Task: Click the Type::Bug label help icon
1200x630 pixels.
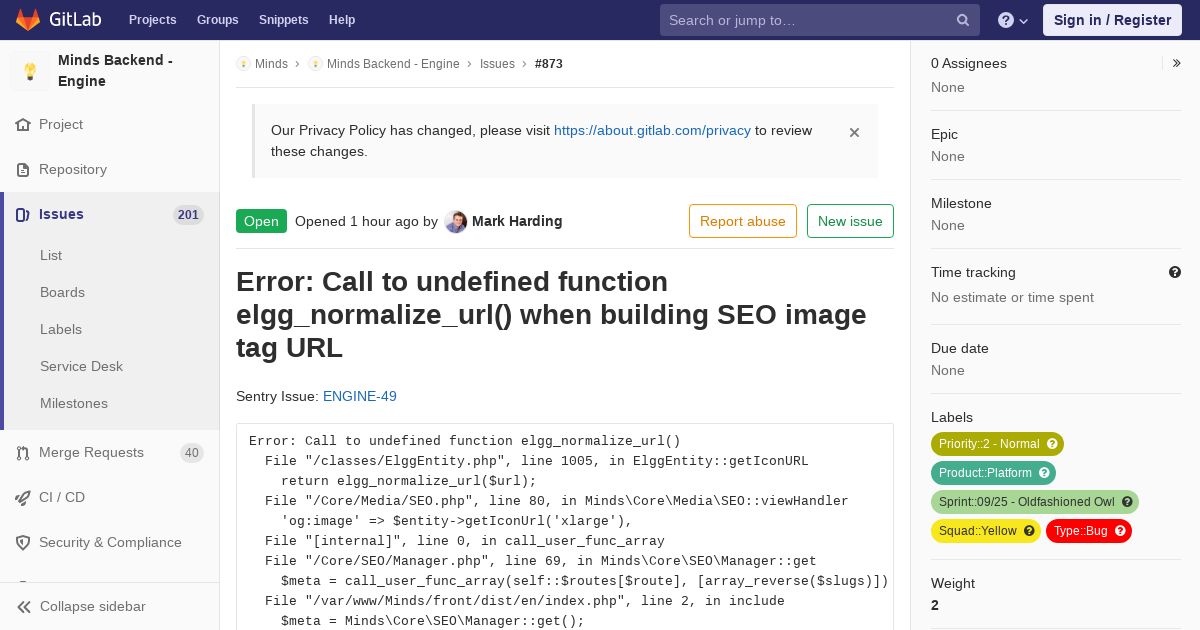Action: pyautogui.click(x=1120, y=531)
